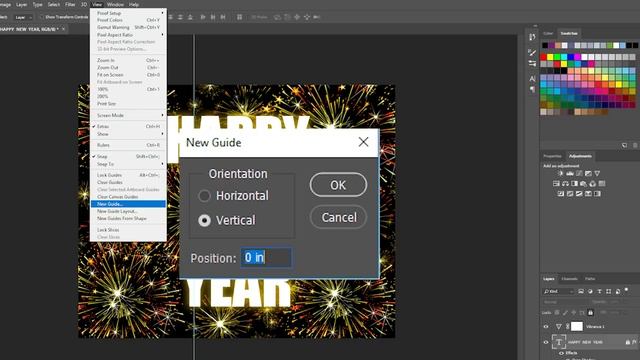This screenshot has width=640, height=360.
Task: Expand the Show submenu
Action: tap(128, 134)
